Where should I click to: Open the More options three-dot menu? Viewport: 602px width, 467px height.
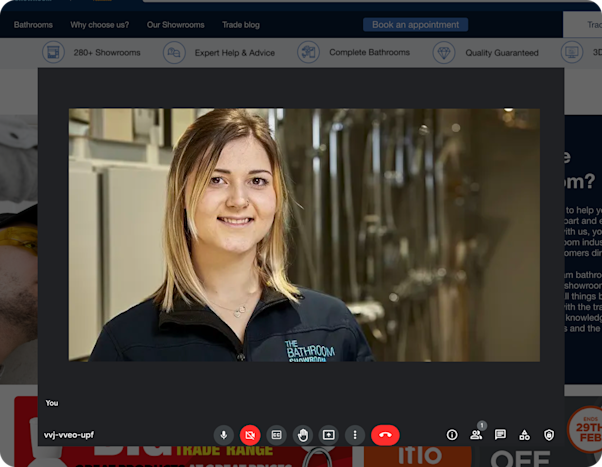[x=355, y=435]
